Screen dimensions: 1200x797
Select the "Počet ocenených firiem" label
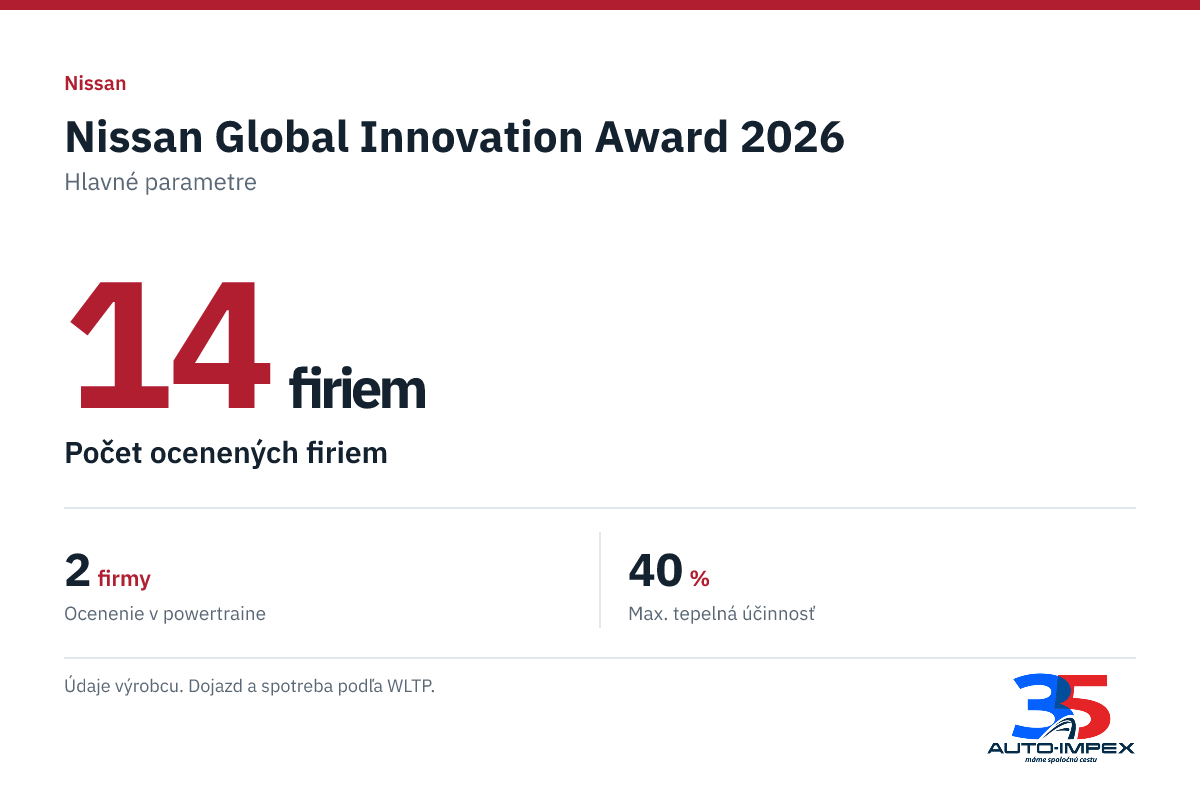pyautogui.click(x=226, y=453)
